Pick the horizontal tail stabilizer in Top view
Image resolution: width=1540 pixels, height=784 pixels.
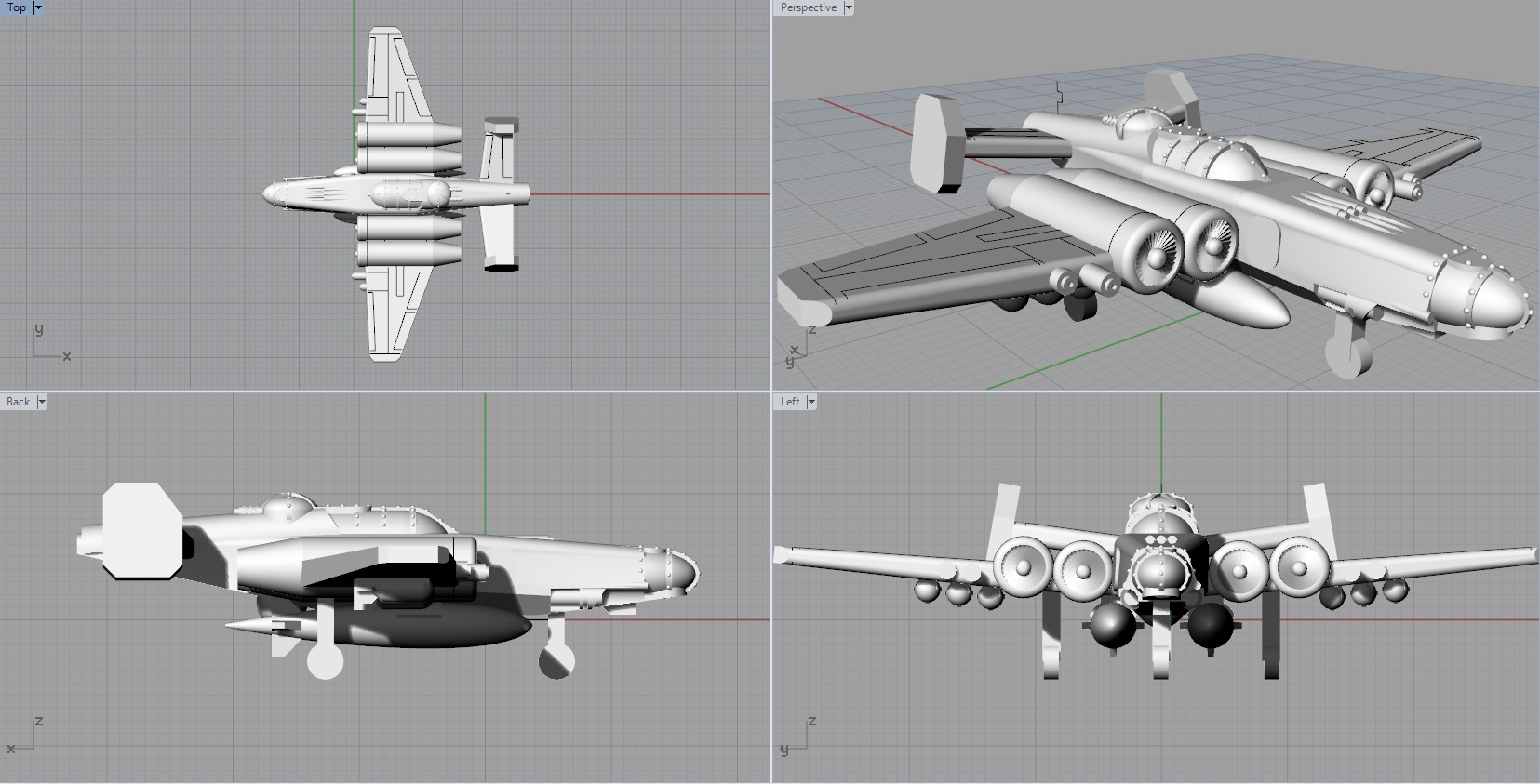pyautogui.click(x=498, y=195)
